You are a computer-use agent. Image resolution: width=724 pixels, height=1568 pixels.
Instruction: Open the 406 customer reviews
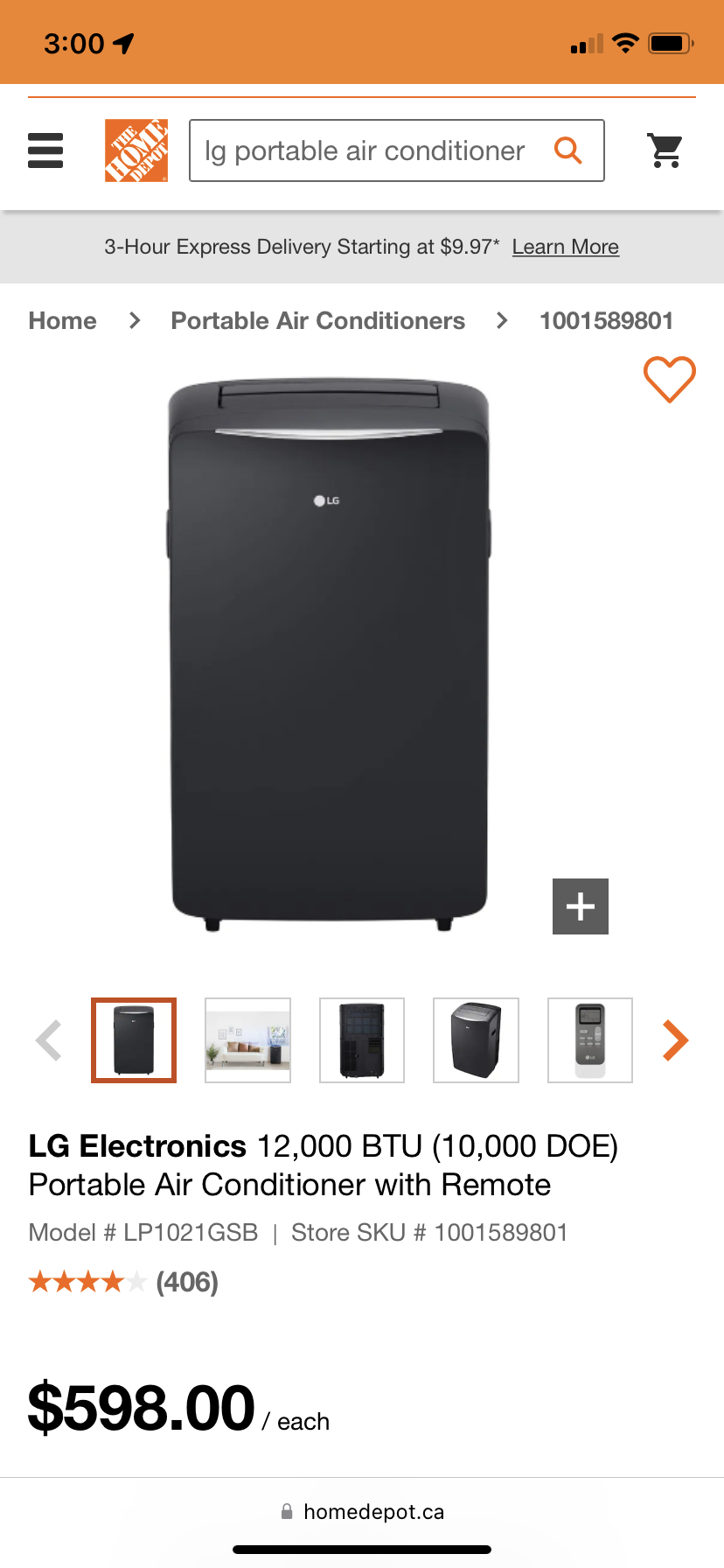[x=187, y=1282]
